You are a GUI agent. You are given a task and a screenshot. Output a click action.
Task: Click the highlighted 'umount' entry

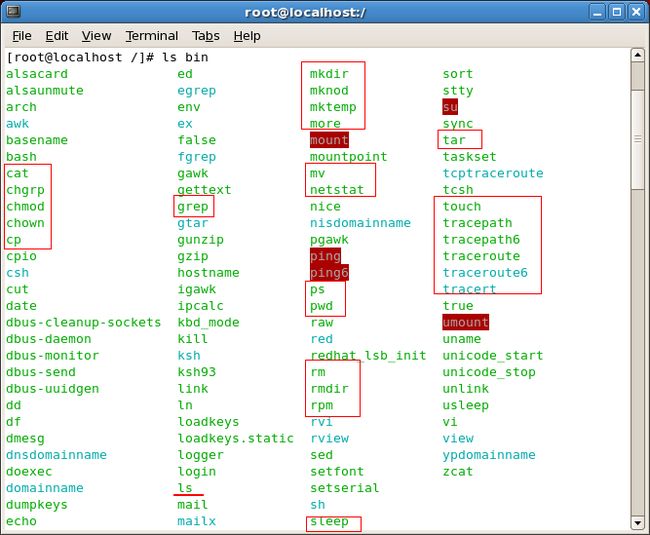pyautogui.click(x=466, y=322)
